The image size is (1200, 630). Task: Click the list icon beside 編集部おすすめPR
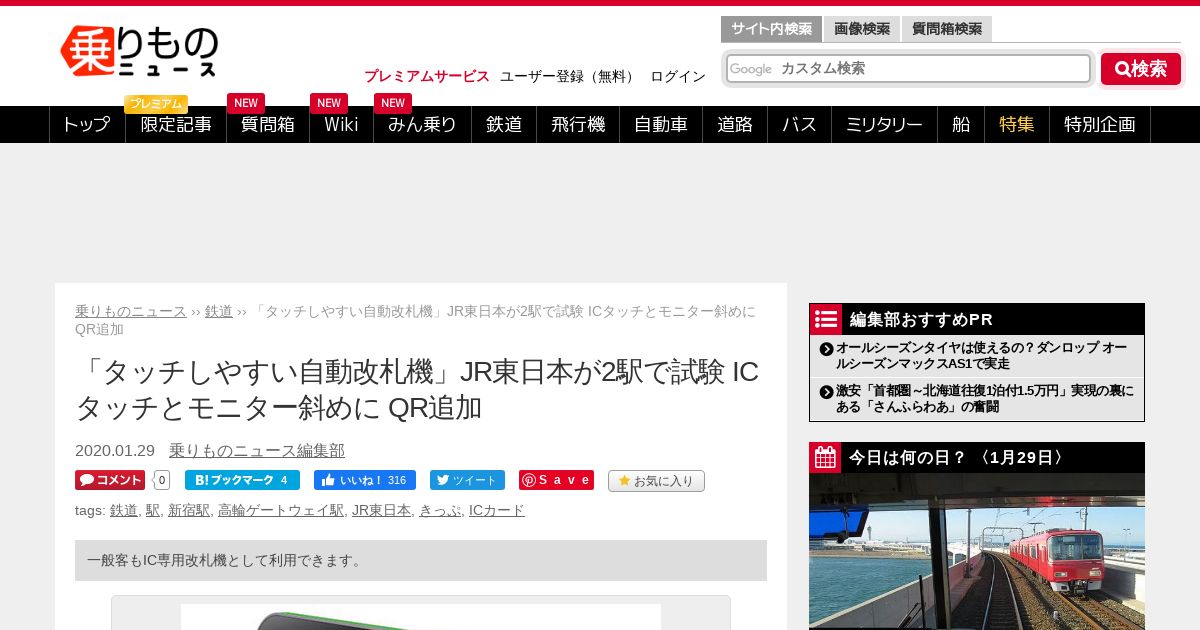[826, 319]
